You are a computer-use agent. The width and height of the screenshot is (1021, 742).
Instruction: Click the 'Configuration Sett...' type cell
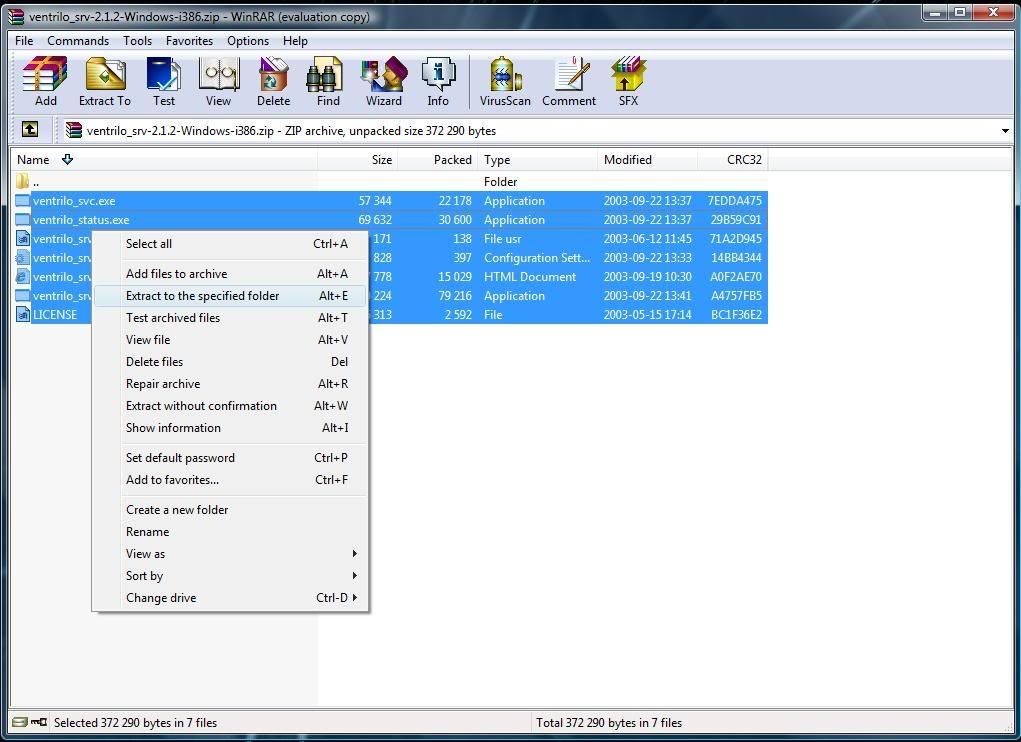tap(537, 258)
